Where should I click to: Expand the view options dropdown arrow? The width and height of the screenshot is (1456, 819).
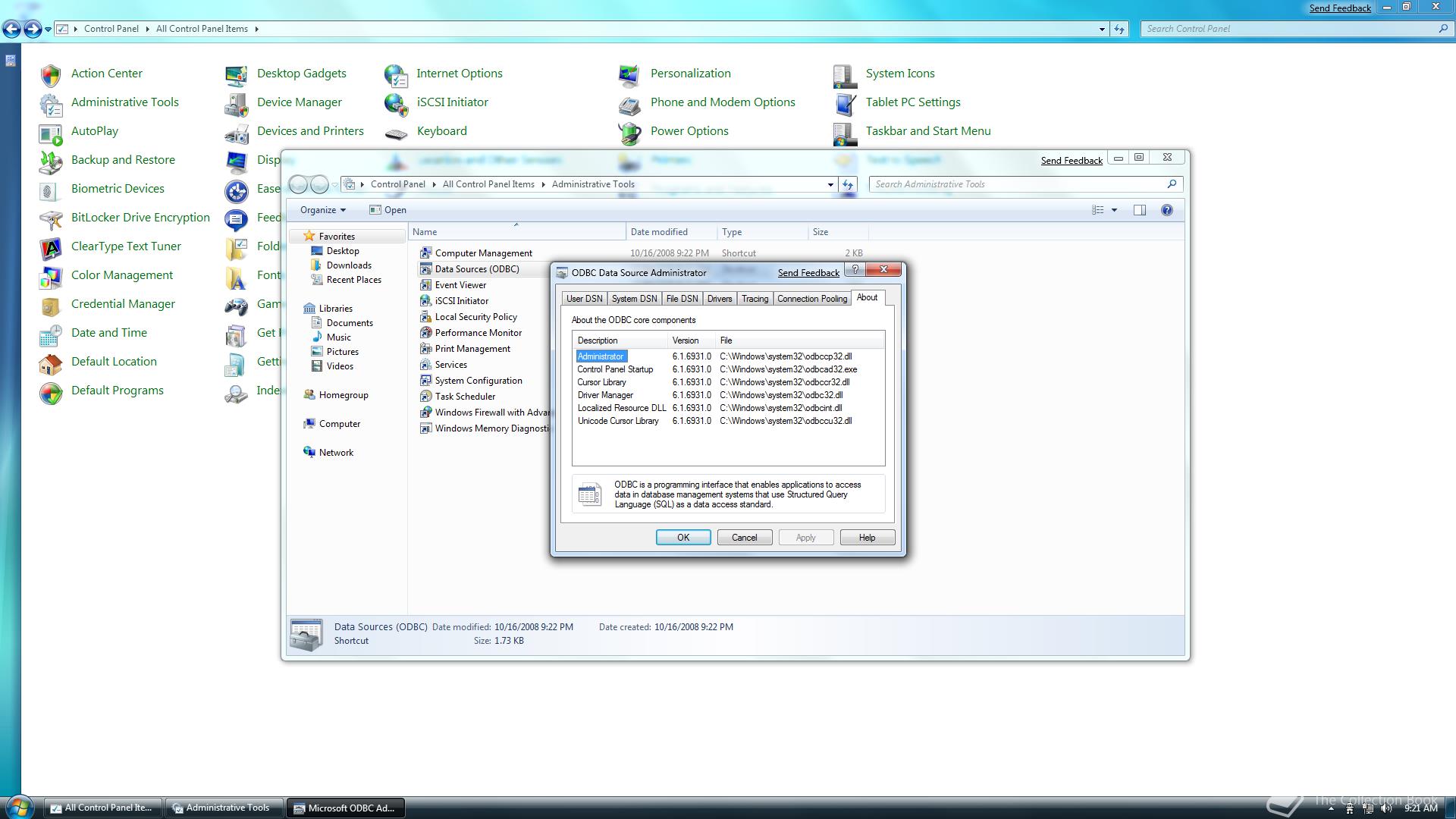coord(1114,210)
